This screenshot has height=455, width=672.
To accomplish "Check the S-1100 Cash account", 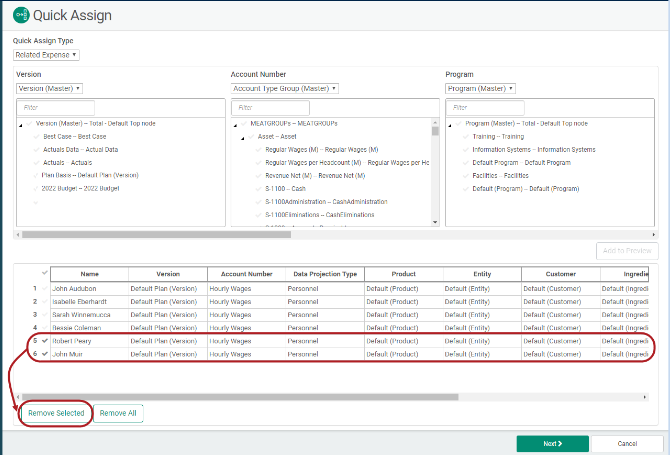I will 258,189.
